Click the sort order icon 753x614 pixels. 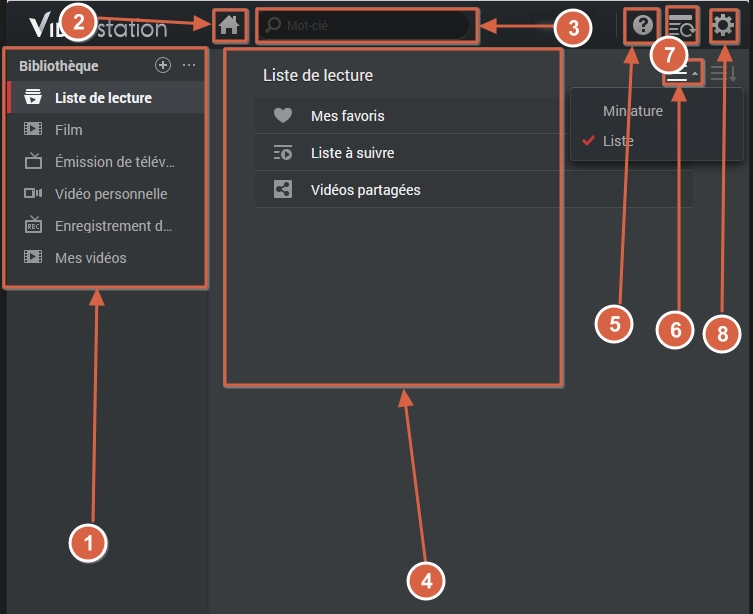pyautogui.click(x=723, y=74)
